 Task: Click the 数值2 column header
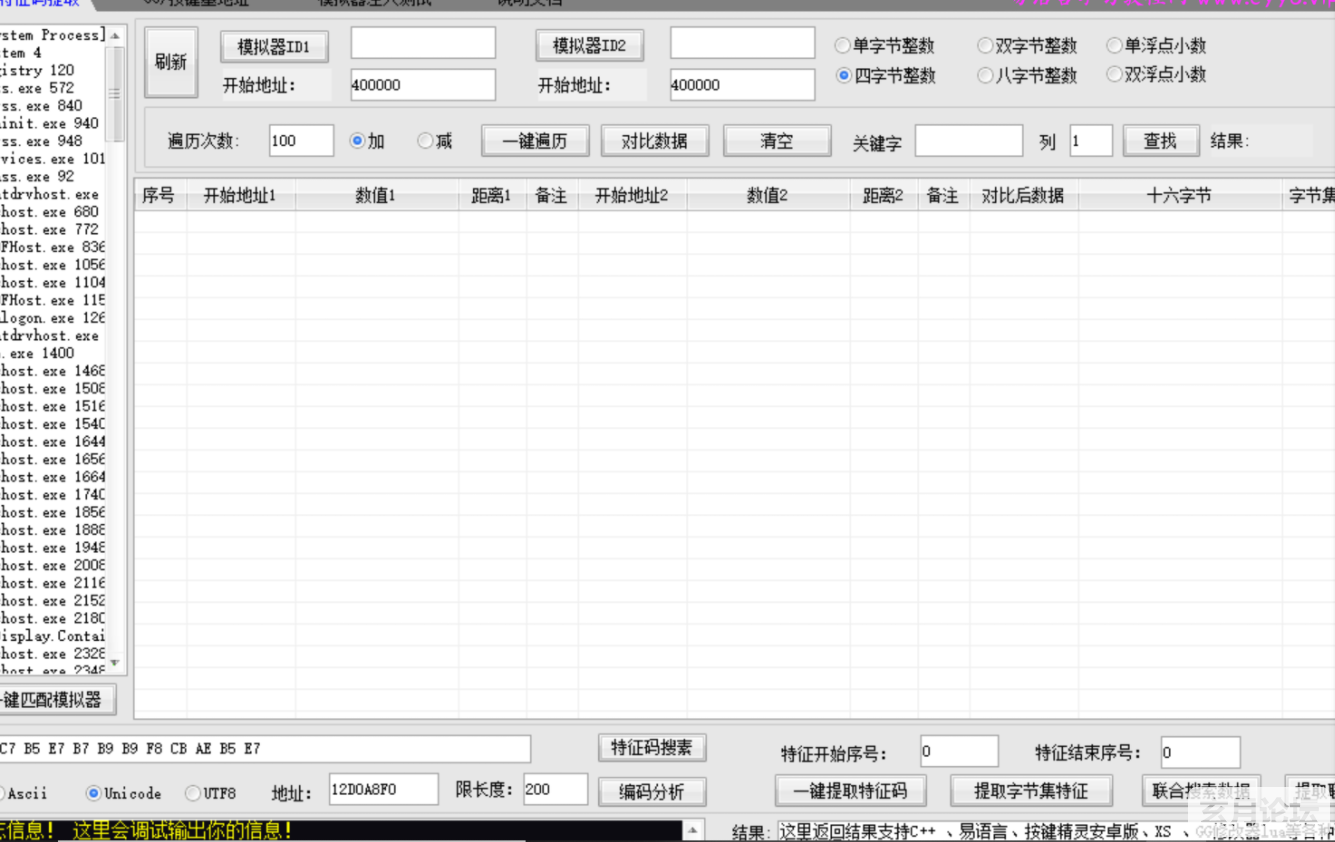pyautogui.click(x=768, y=196)
